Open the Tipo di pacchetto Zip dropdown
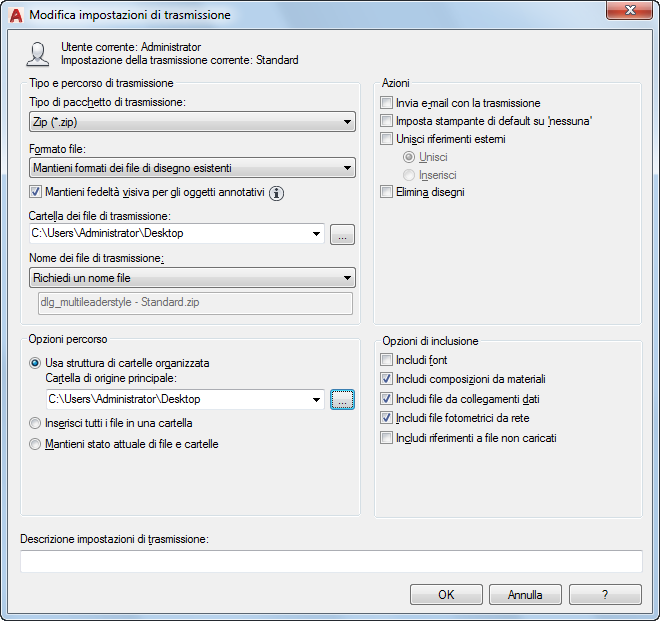 pos(192,122)
